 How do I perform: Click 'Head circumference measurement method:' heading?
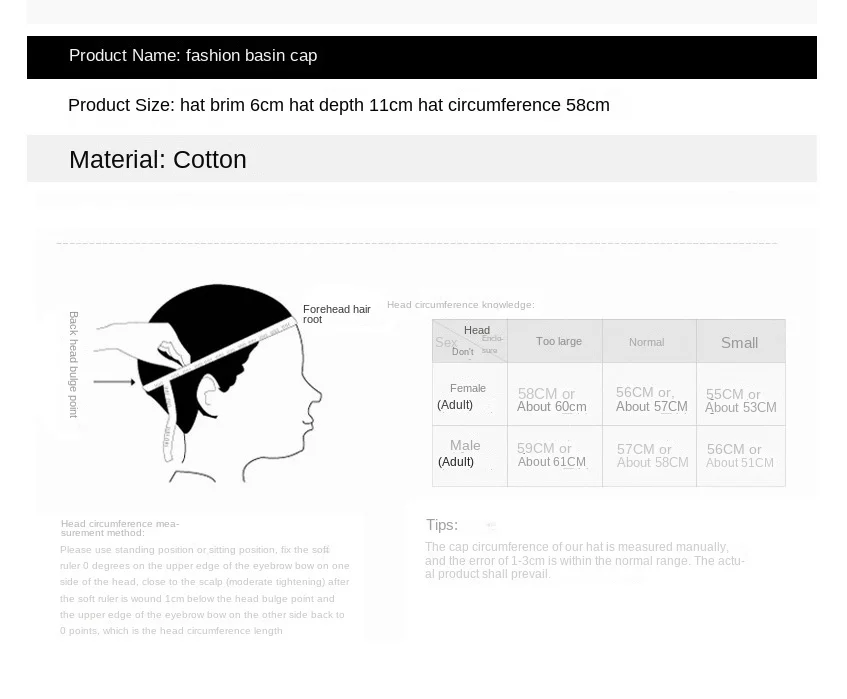pos(120,528)
